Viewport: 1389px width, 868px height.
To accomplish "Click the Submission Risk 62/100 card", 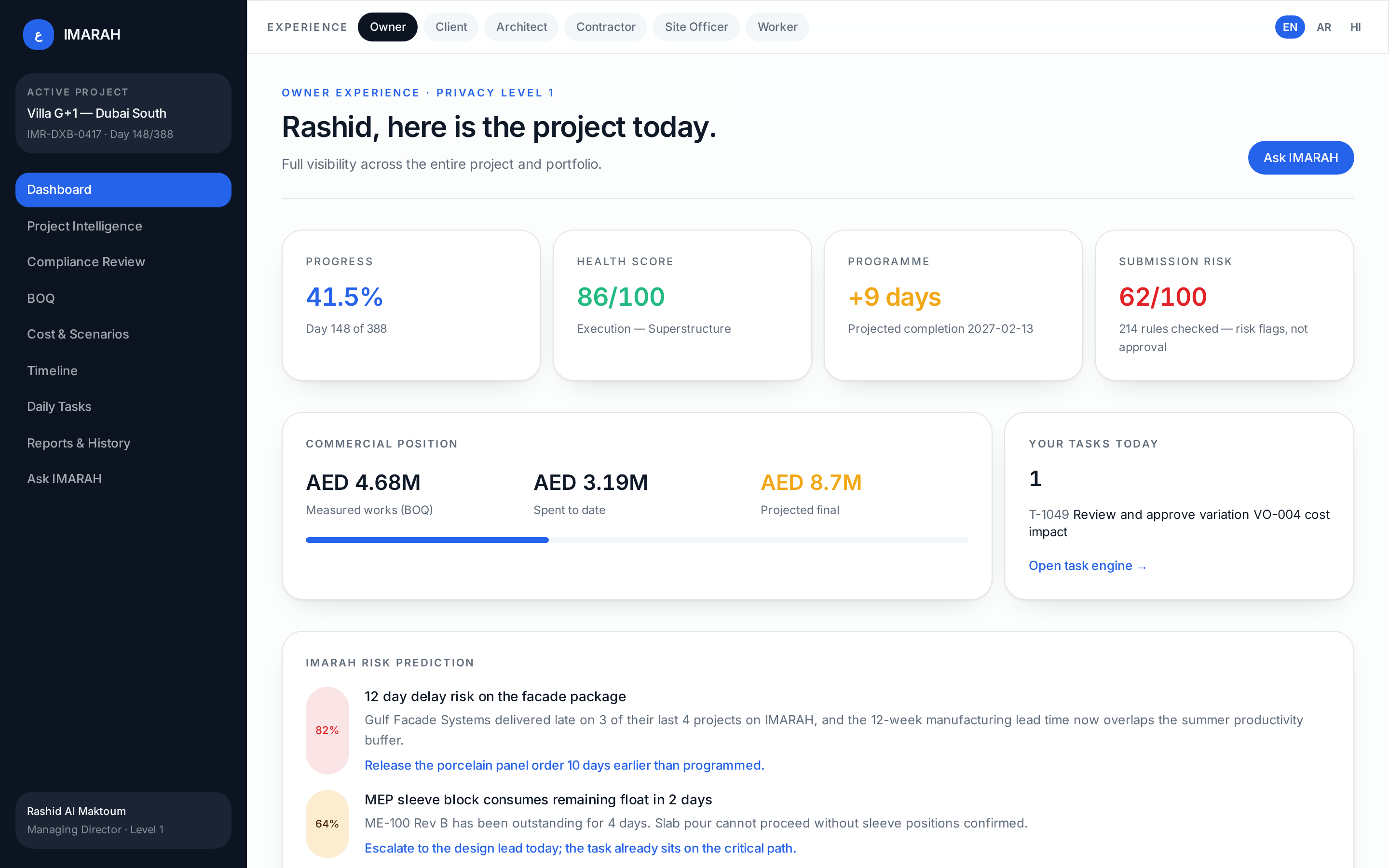I will coord(1224,305).
